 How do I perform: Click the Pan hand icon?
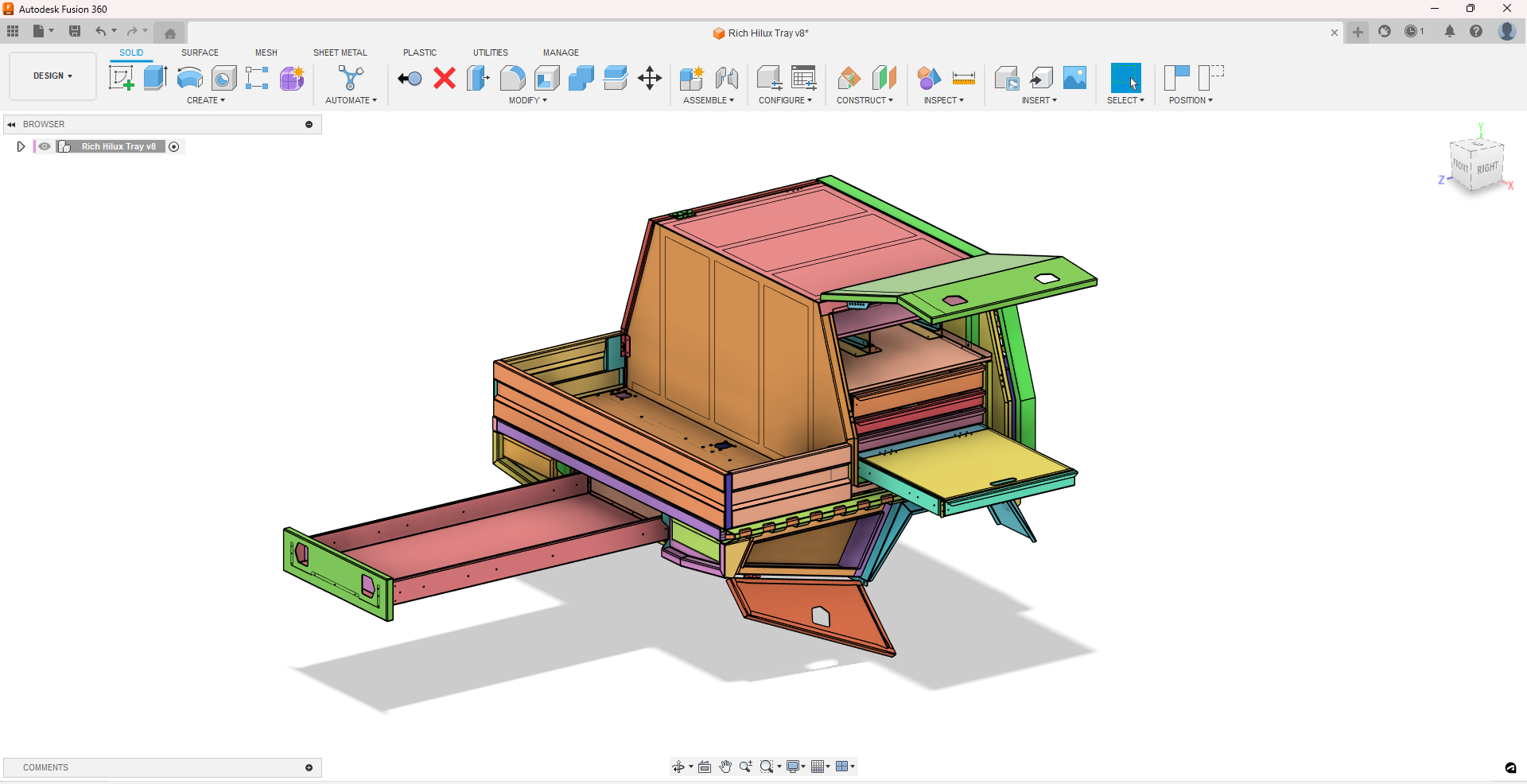coord(725,767)
